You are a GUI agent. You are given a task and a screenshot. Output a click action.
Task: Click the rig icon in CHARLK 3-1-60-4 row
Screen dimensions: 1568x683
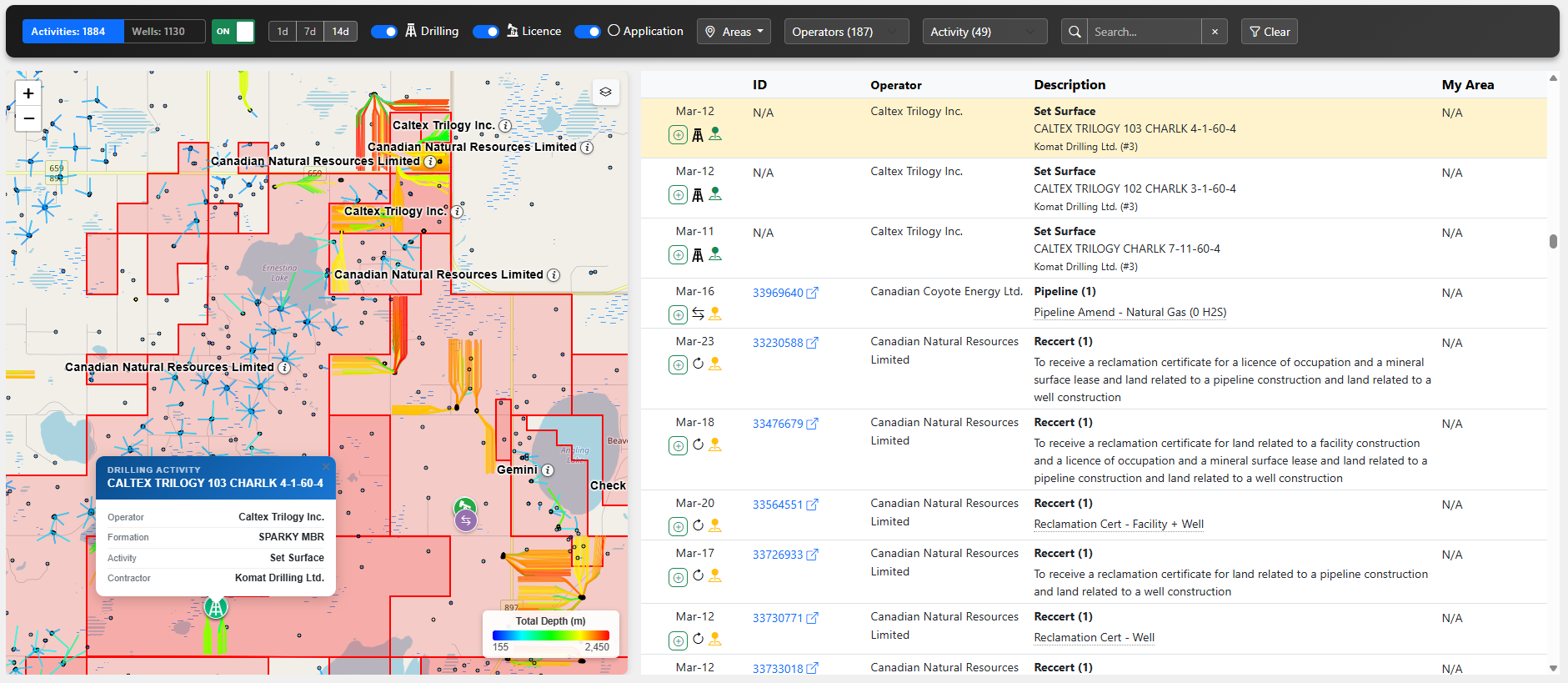click(698, 194)
